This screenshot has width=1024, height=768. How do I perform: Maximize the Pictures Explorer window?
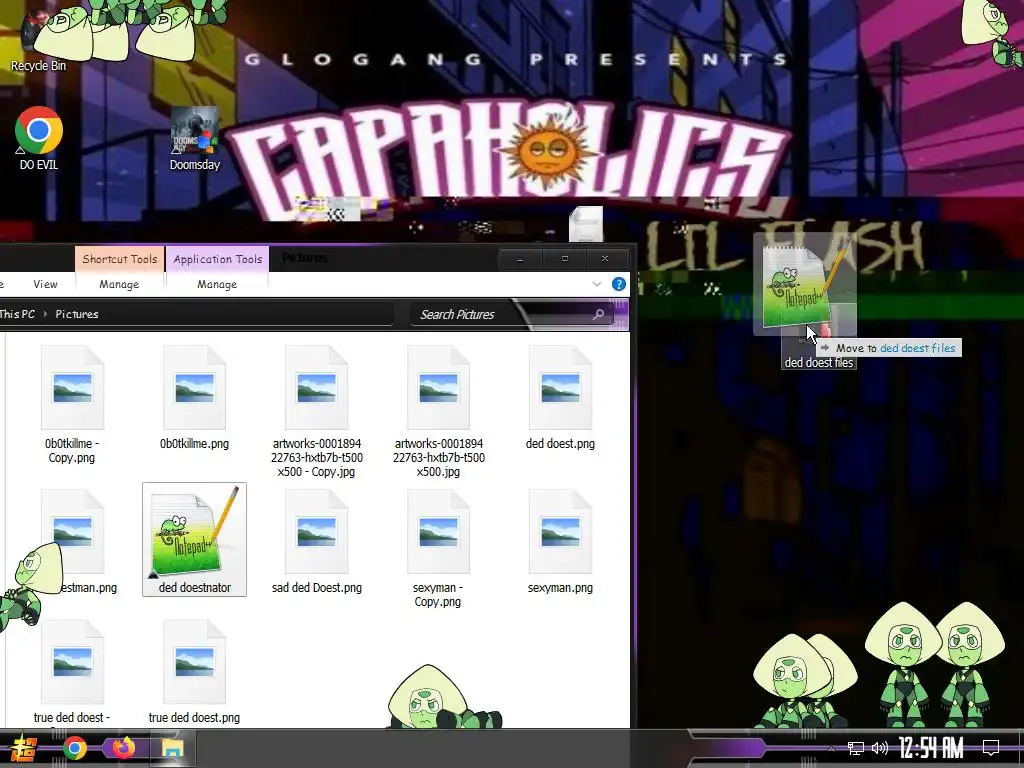point(564,259)
